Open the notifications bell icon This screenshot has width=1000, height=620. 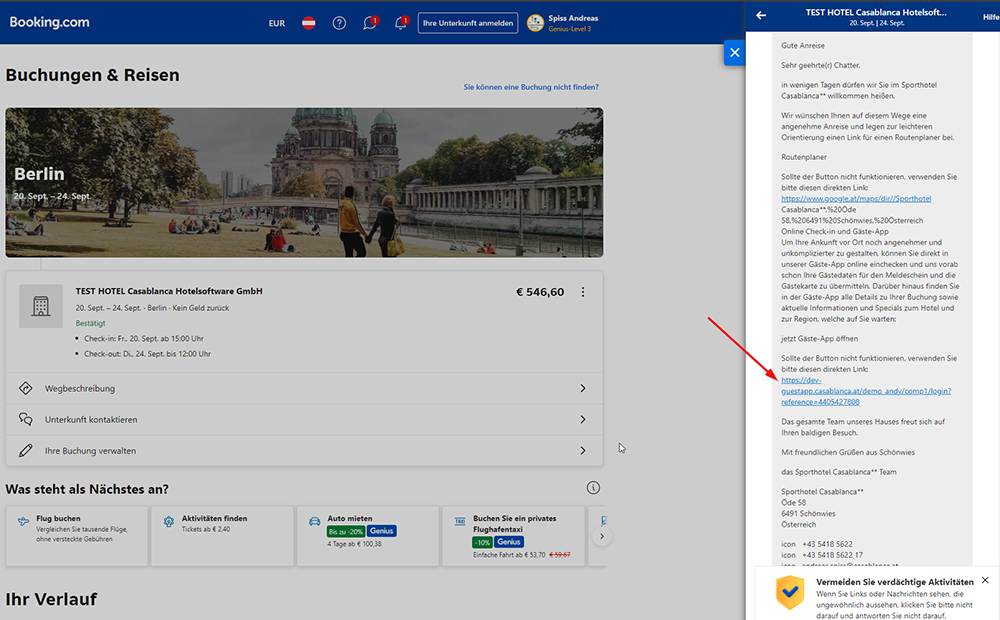click(x=401, y=23)
